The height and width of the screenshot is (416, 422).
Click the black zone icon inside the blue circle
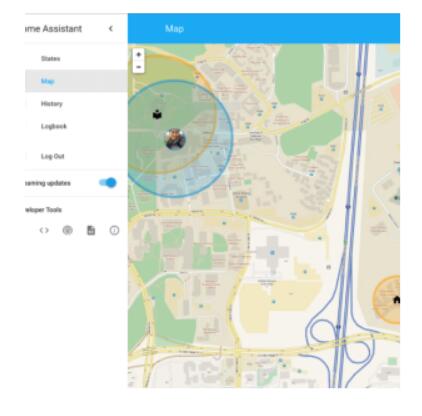click(157, 115)
